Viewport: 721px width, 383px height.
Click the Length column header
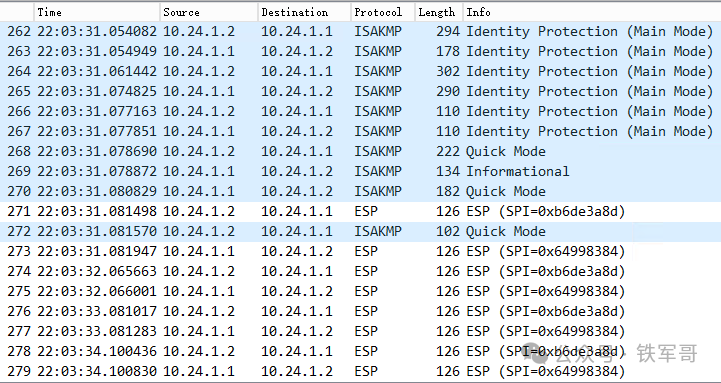click(439, 12)
